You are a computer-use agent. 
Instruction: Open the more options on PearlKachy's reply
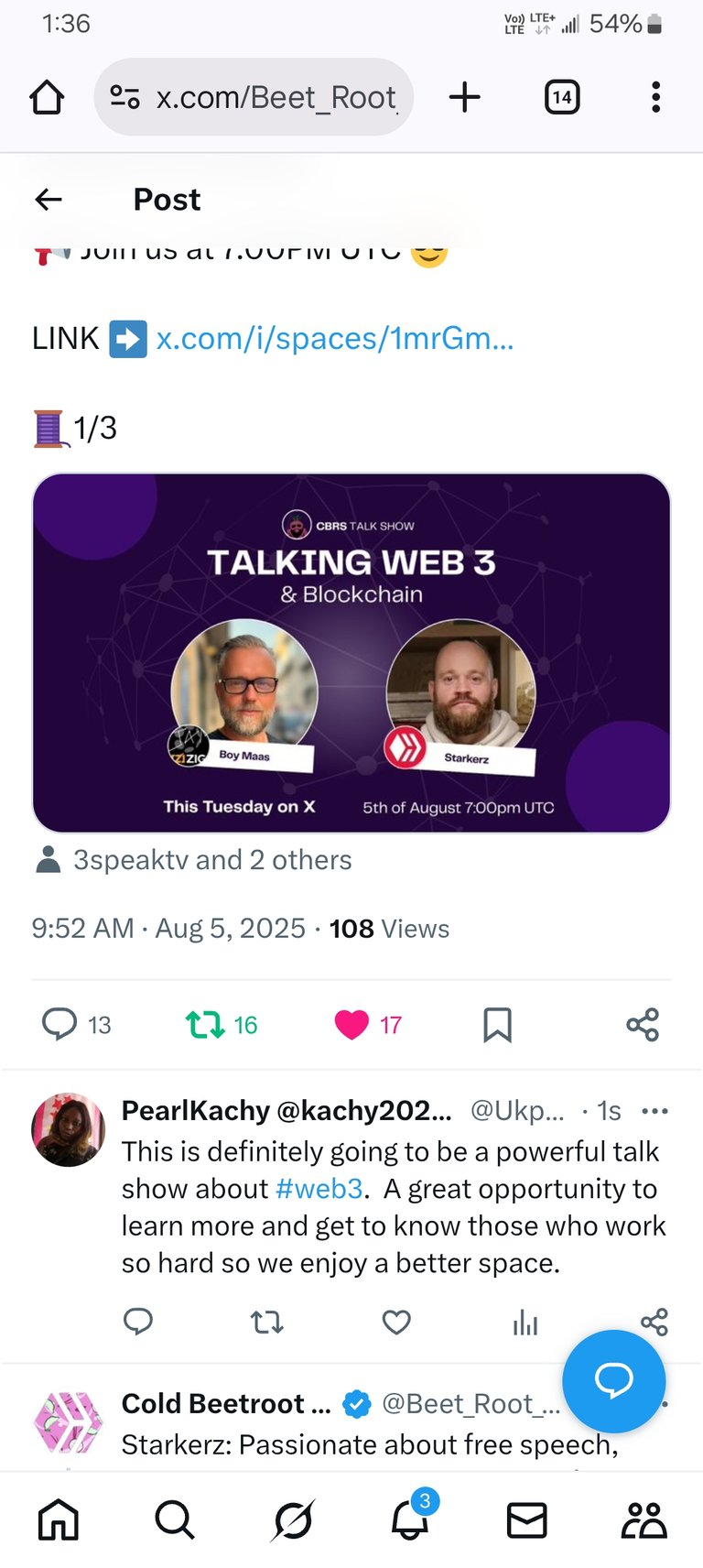pos(655,1111)
